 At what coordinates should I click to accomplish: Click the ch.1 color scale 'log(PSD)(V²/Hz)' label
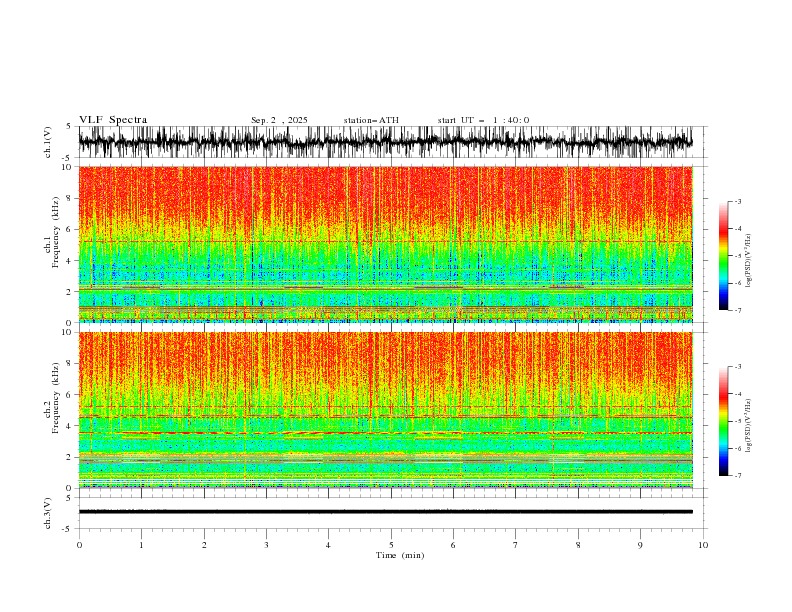749,261
